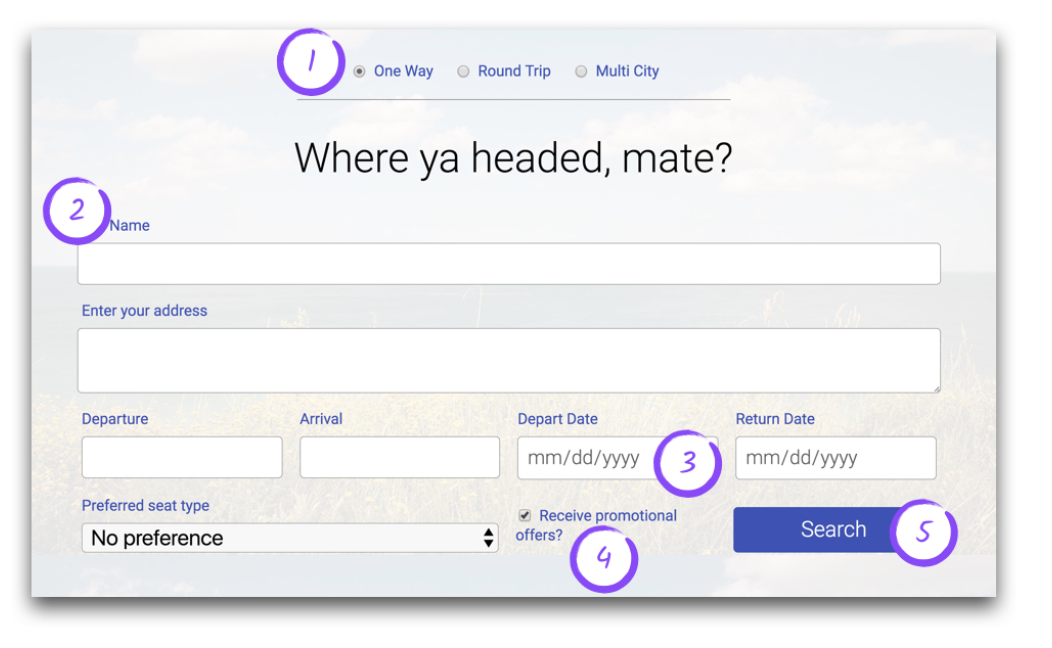Image resolution: width=1052 pixels, height=648 pixels.
Task: Choose the Round Trip radio option
Action: pyautogui.click(x=463, y=71)
